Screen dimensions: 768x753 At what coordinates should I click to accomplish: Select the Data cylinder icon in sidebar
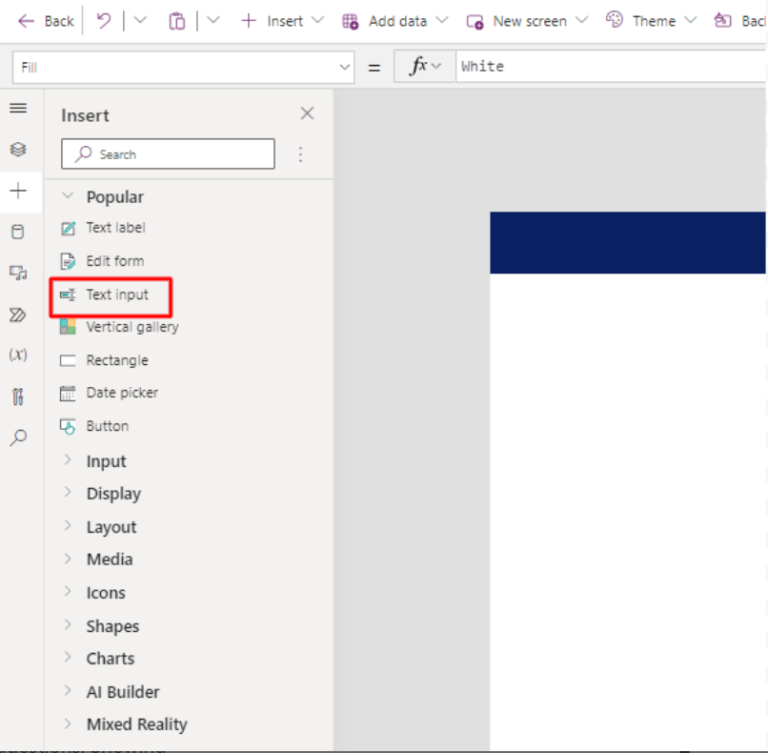point(18,232)
